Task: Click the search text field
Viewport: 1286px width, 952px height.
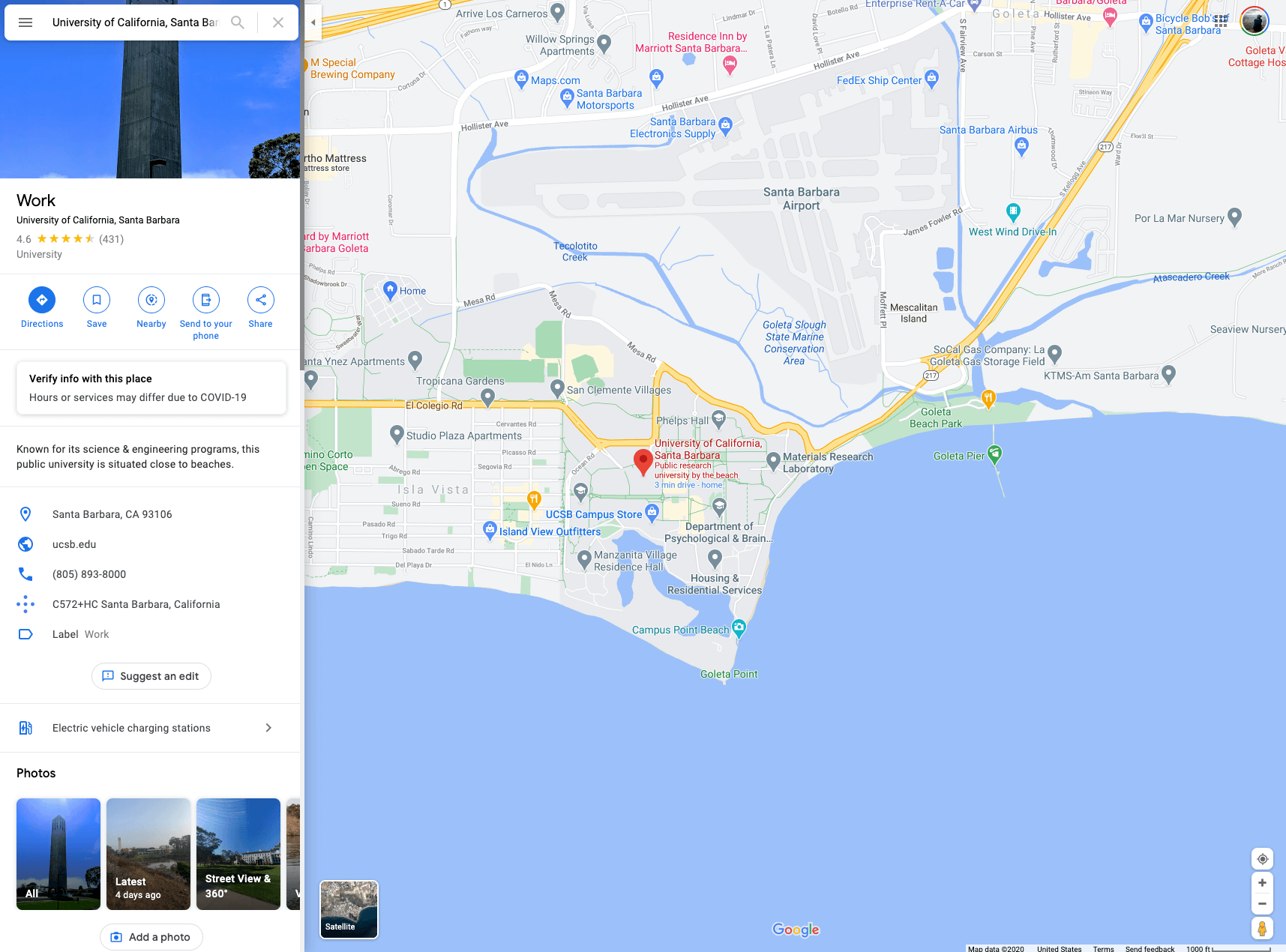Action: click(135, 22)
